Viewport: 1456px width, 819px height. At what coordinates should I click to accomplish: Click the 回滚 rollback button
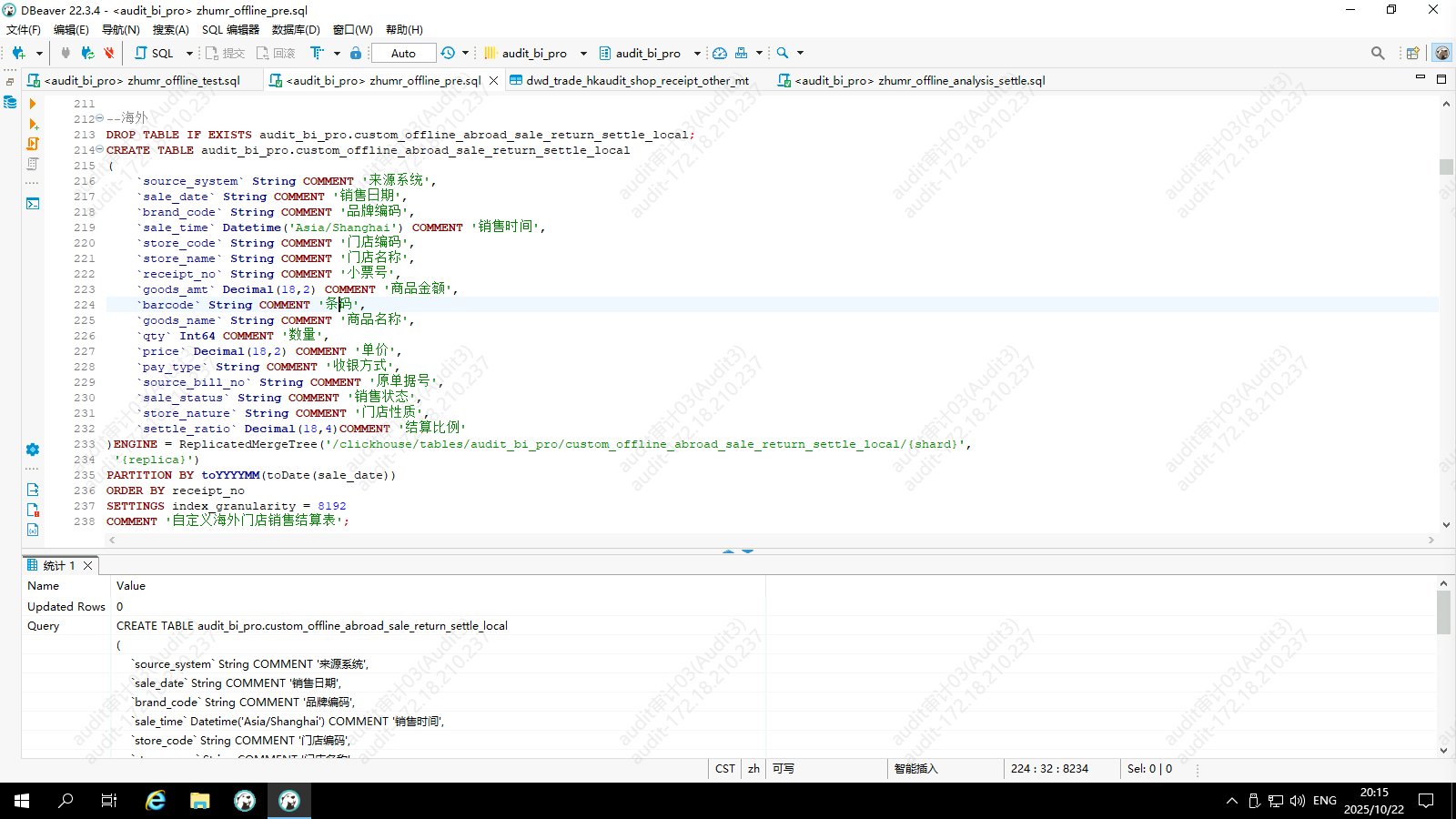[x=276, y=53]
